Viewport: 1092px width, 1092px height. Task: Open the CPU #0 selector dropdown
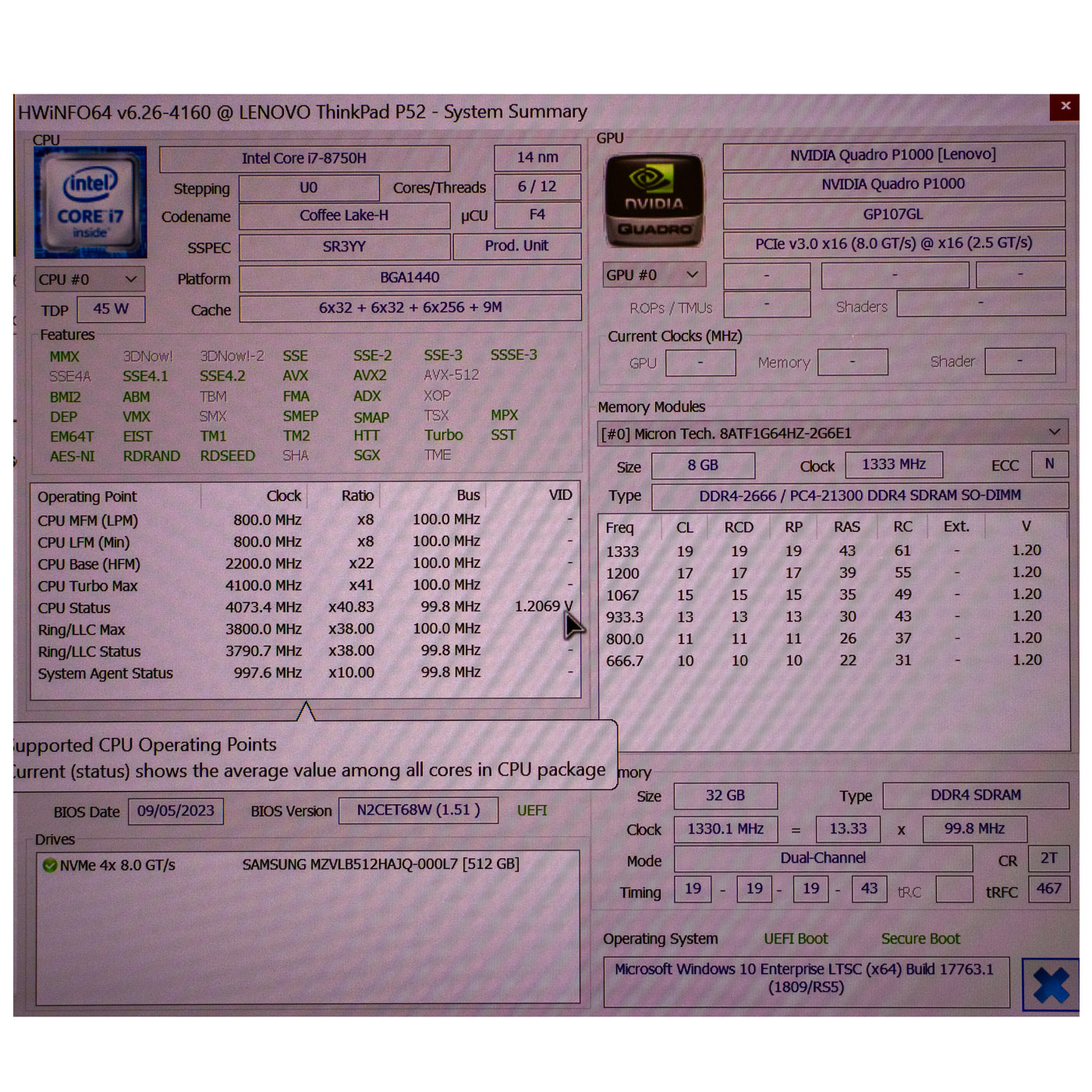click(x=89, y=279)
